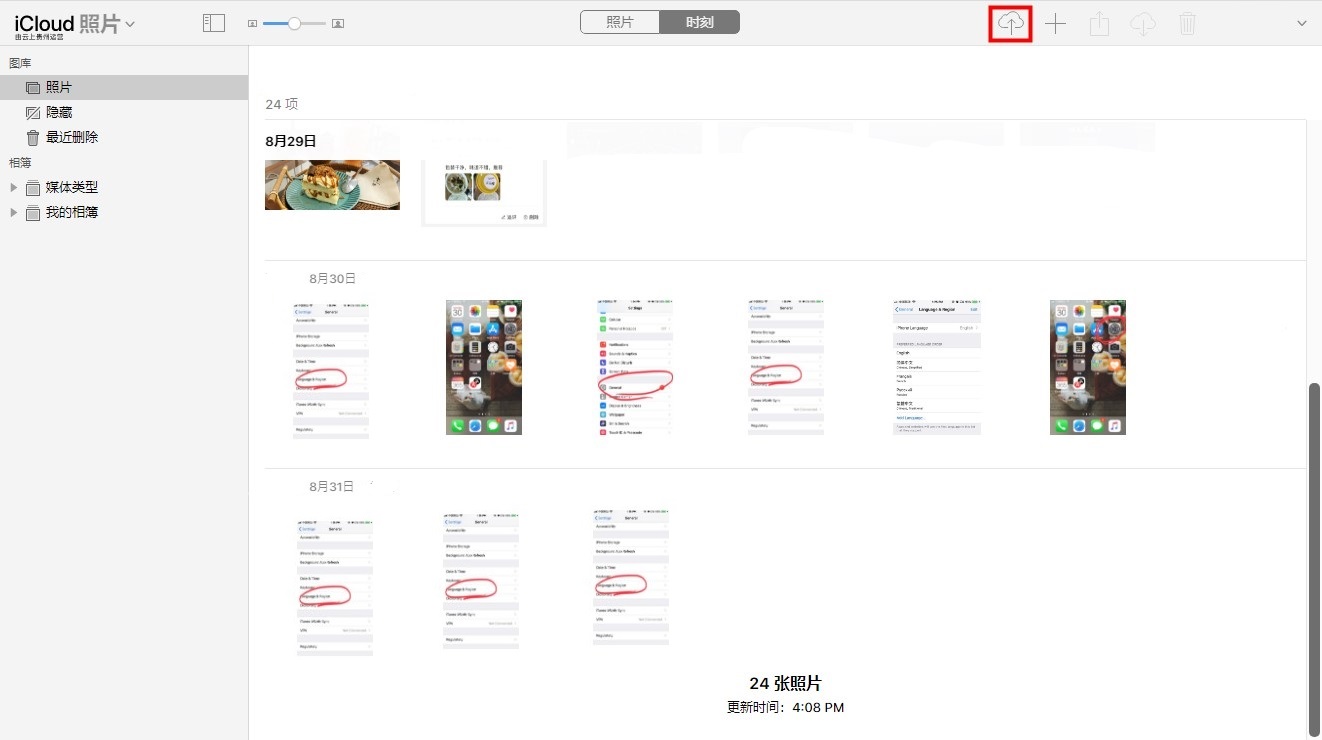Image resolution: width=1322 pixels, height=740 pixels.
Task: Select 照片 in the library sidebar
Action: click(x=59, y=88)
